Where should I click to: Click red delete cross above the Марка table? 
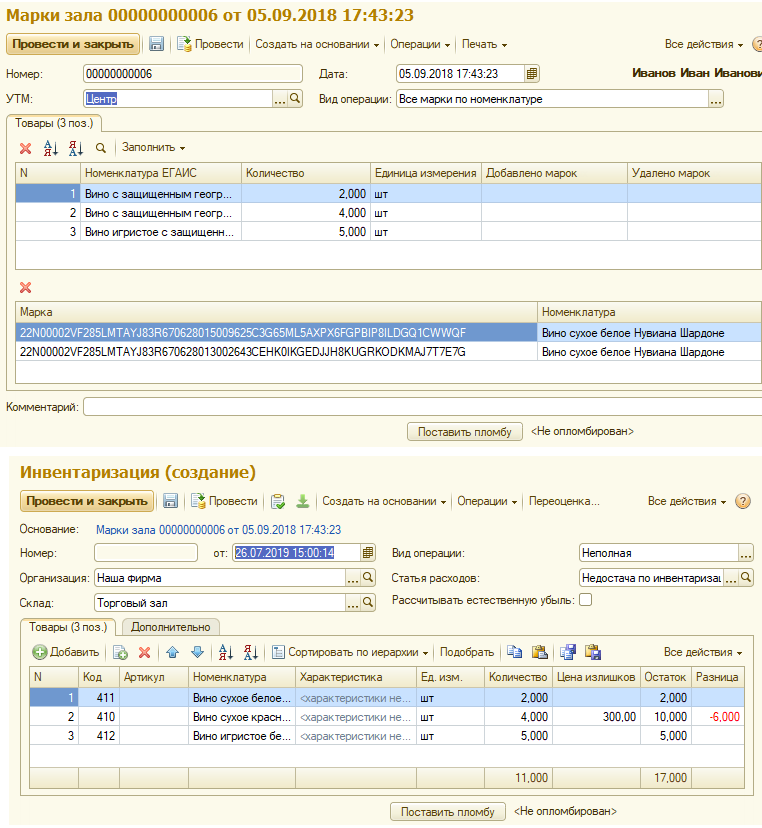26,287
